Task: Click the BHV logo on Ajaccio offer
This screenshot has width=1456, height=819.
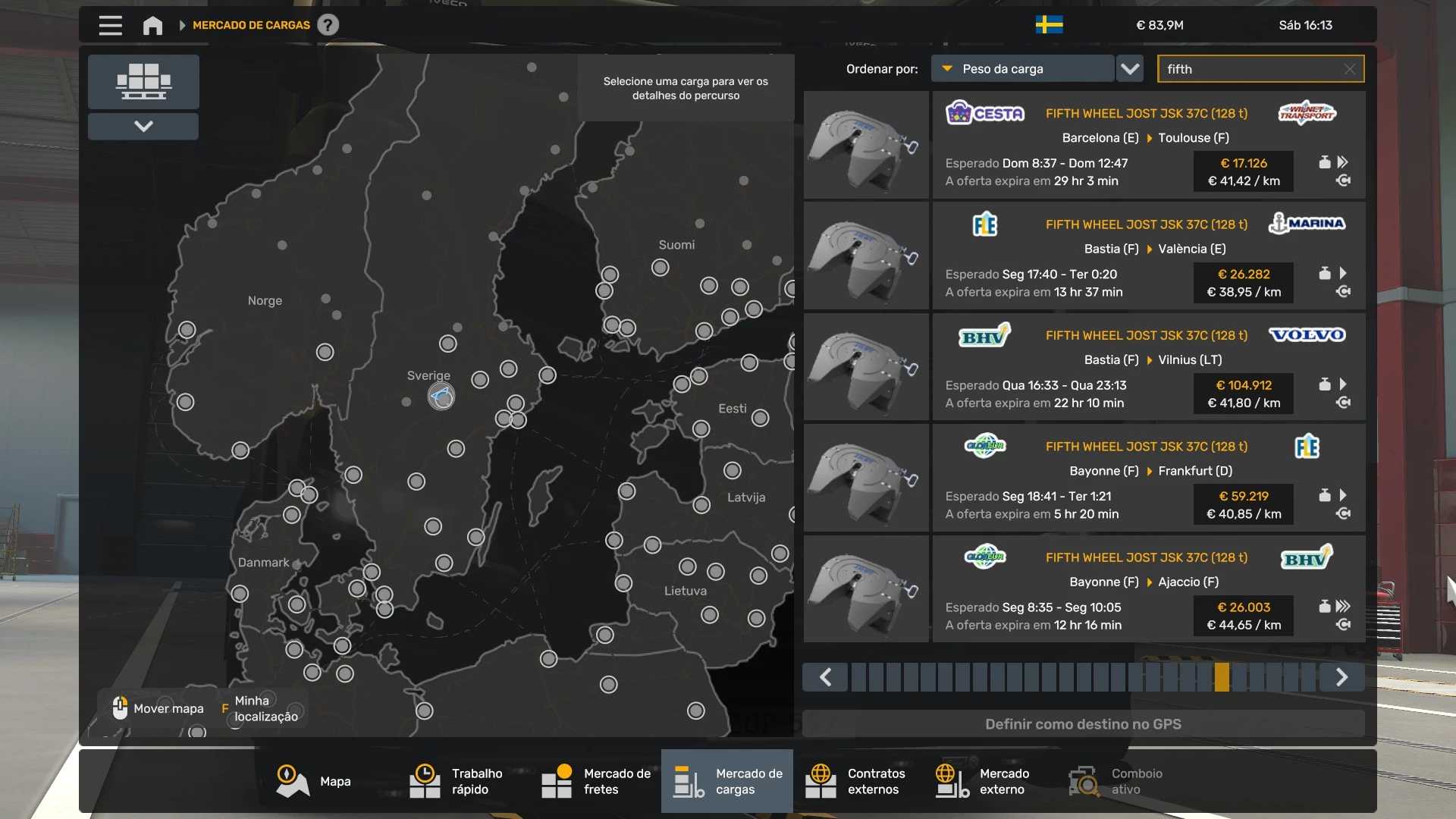Action: [1307, 557]
